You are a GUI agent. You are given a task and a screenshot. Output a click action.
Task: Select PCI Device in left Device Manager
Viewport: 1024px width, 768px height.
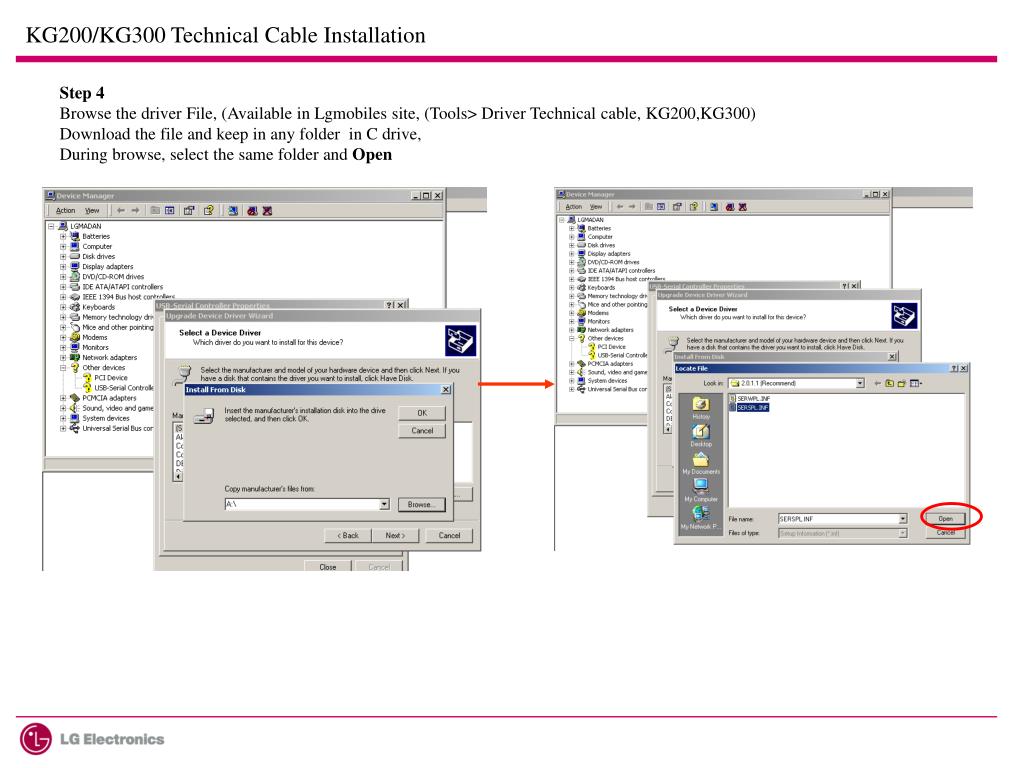pyautogui.click(x=110, y=377)
